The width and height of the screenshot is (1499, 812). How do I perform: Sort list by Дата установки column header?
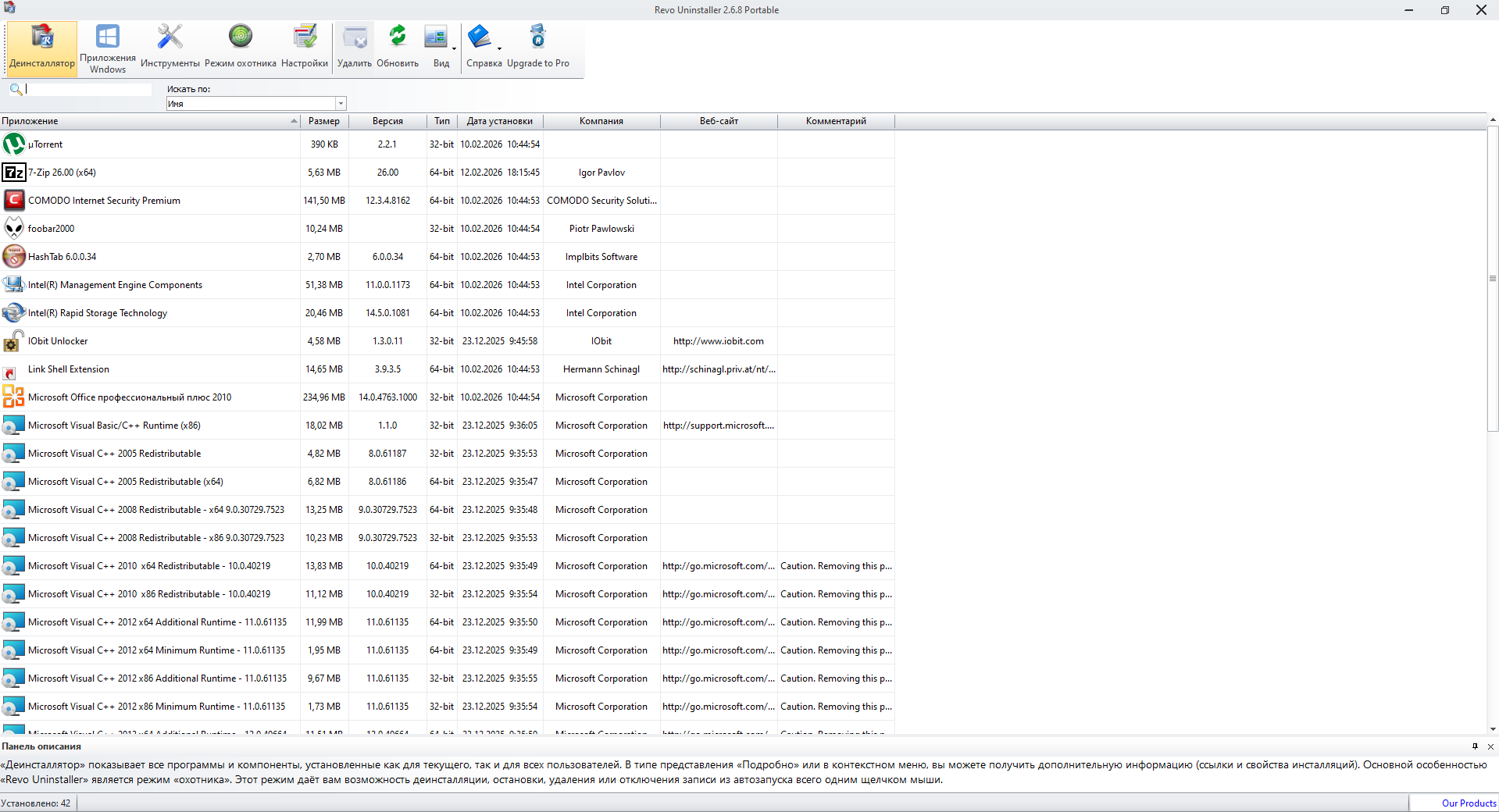point(499,121)
